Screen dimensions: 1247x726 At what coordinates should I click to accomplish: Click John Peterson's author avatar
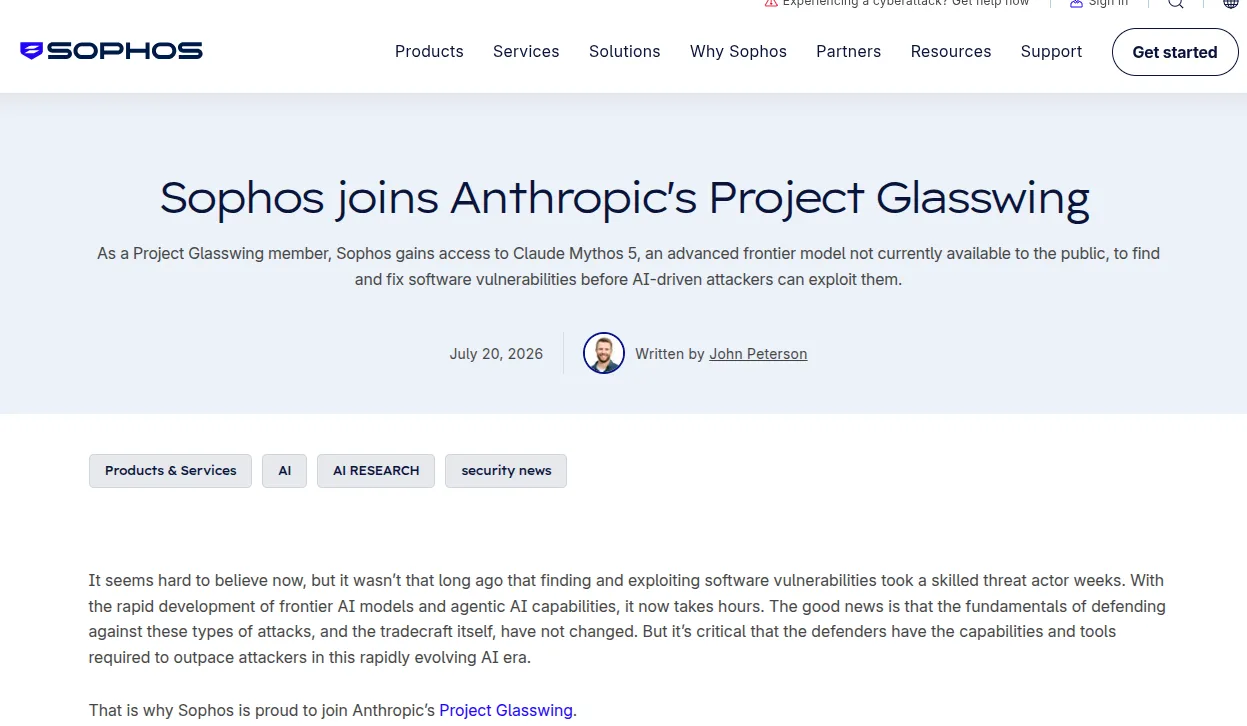(x=604, y=353)
